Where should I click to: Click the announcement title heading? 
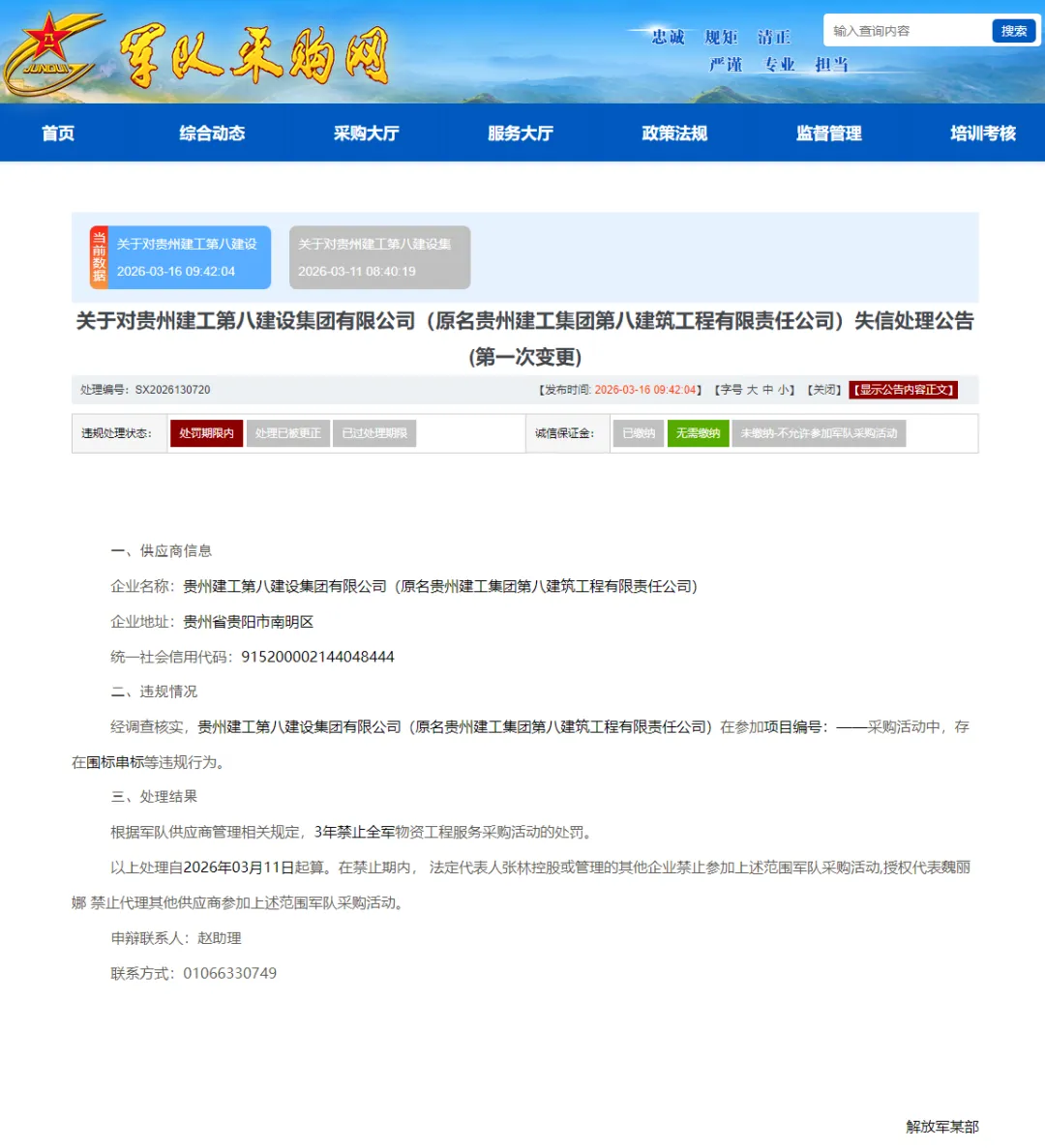(x=525, y=339)
